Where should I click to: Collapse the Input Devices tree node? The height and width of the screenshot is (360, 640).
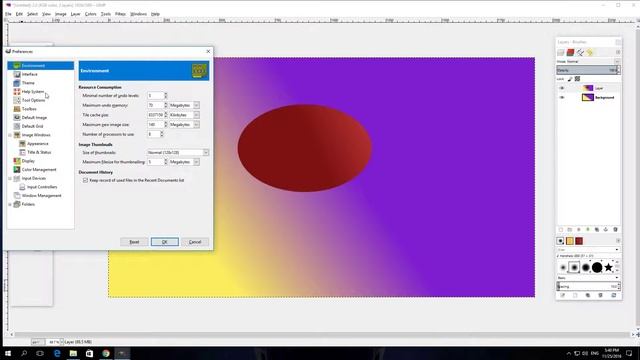[x=10, y=178]
